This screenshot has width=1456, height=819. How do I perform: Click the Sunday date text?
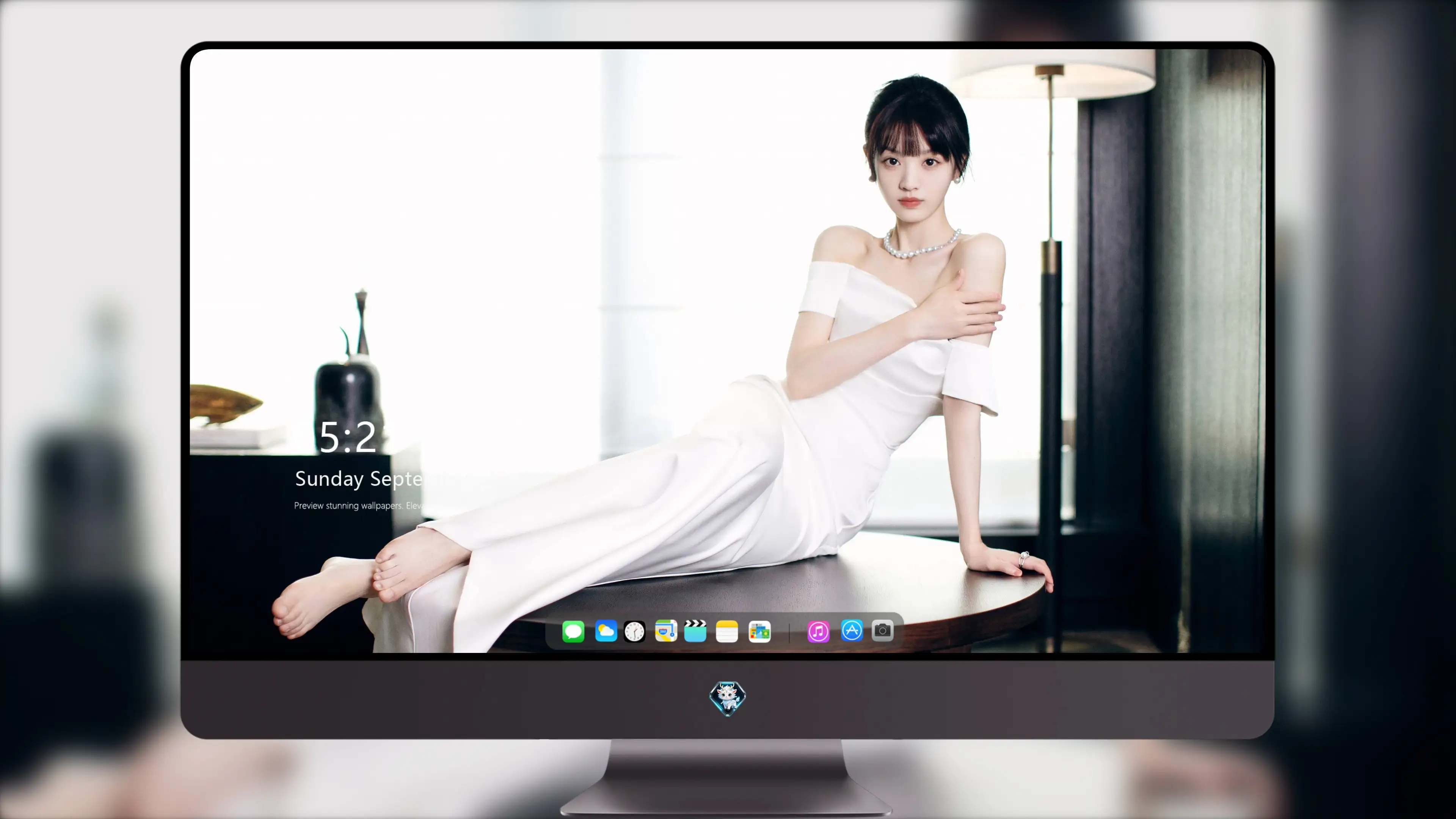[x=358, y=479]
